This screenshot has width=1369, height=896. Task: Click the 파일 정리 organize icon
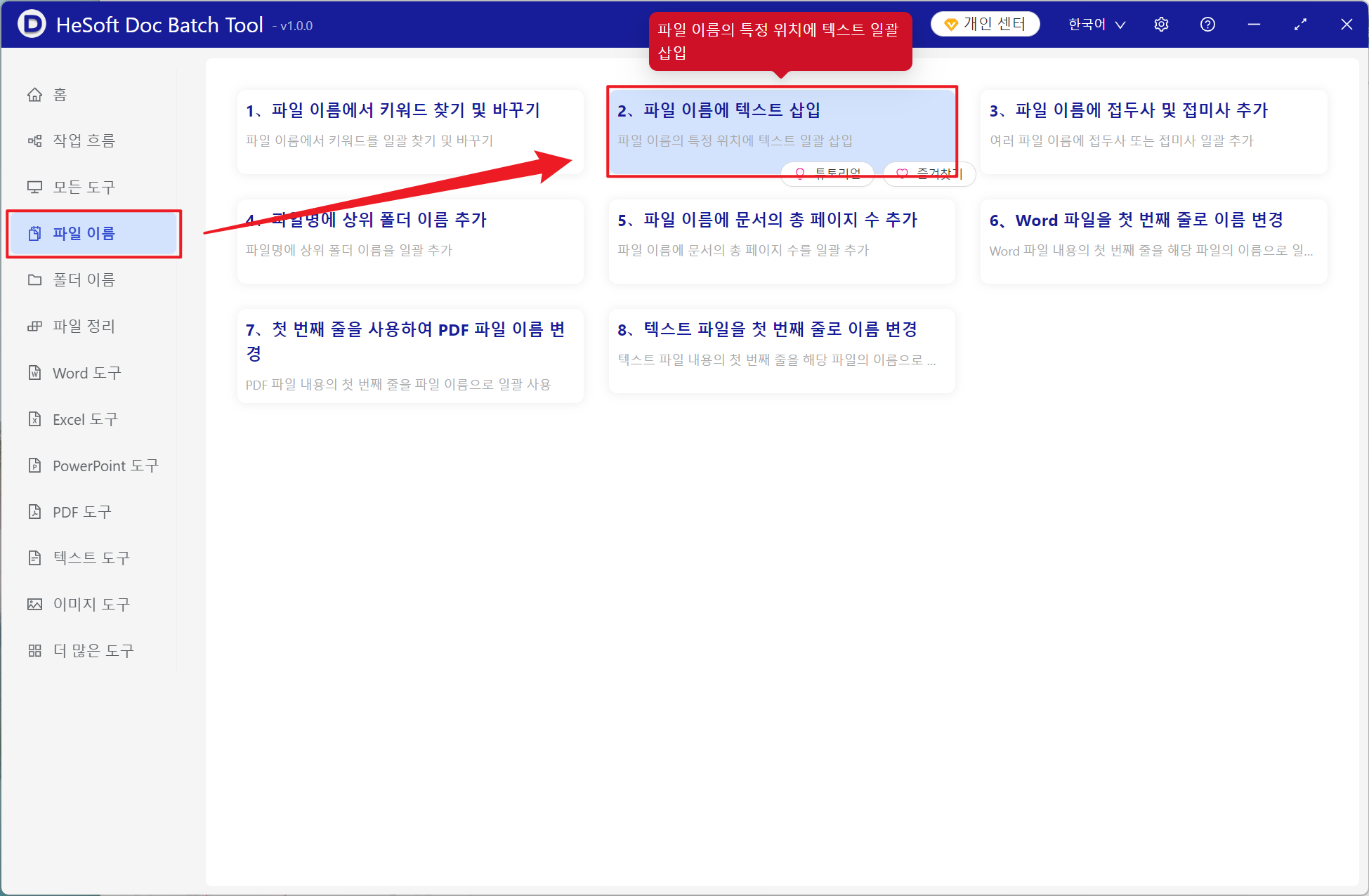[x=34, y=326]
